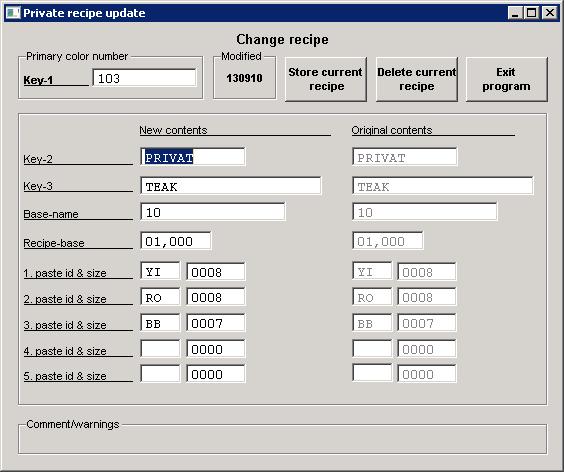Click the Key-3 label
This screenshot has width=564, height=472.
[x=38, y=186]
